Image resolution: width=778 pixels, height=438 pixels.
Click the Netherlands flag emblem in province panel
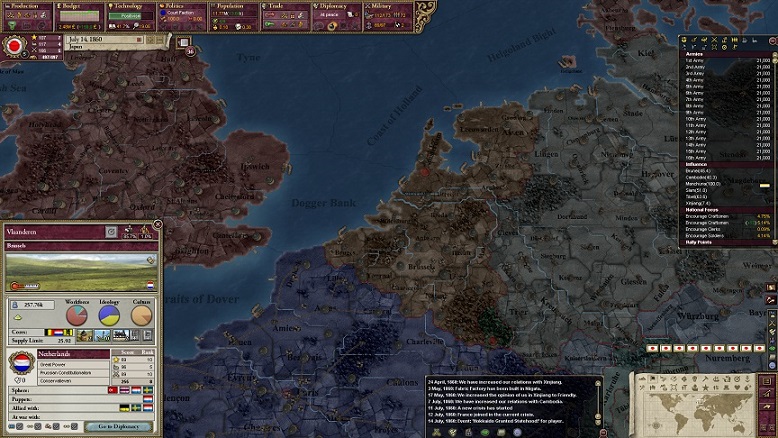pyautogui.click(x=23, y=365)
